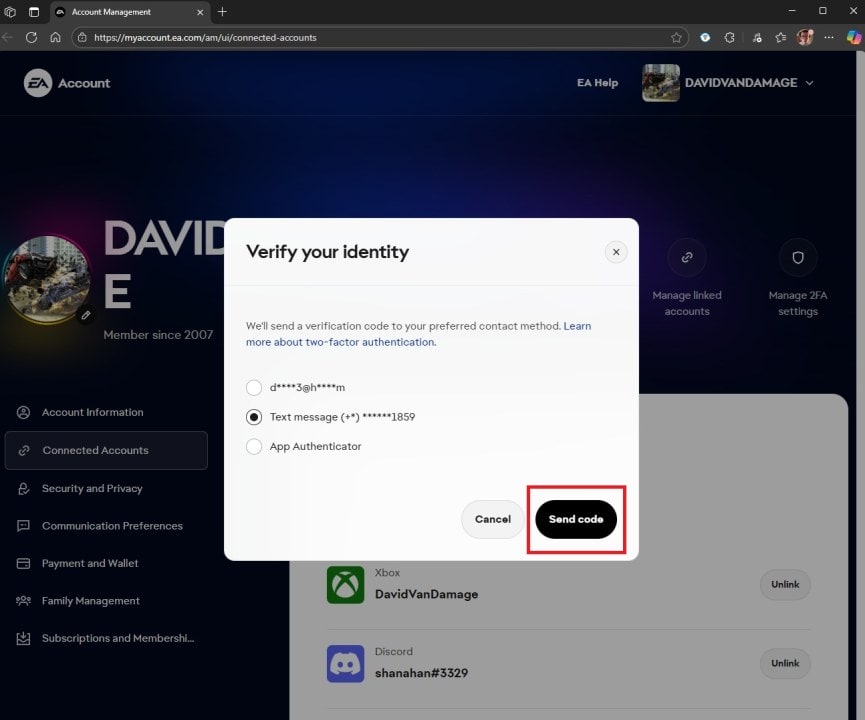This screenshot has height=720, width=865.
Task: Choose App Authenticator as verification method
Action: tap(254, 446)
